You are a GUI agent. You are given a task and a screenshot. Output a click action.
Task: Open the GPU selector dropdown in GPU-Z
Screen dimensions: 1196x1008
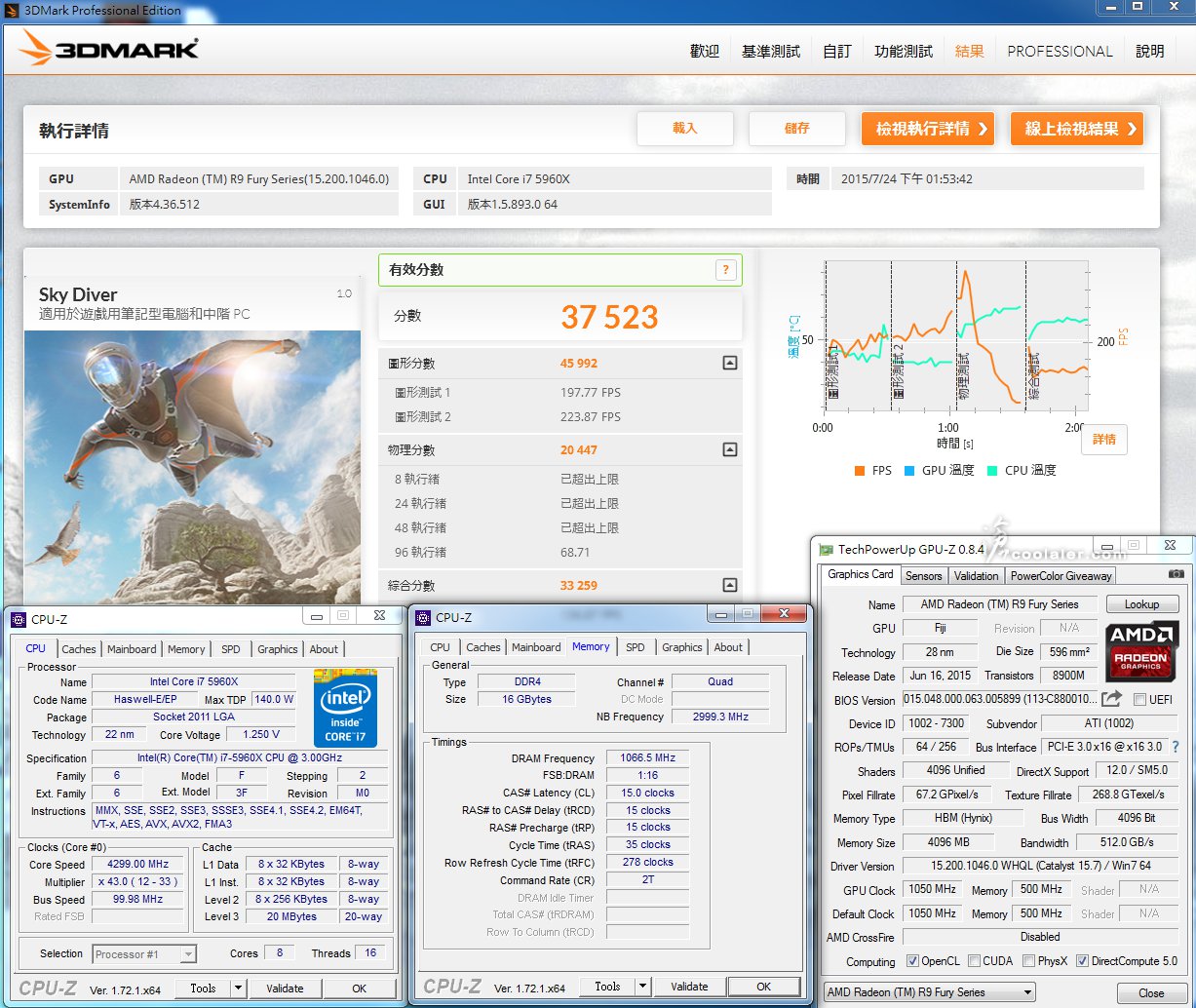coord(929,992)
